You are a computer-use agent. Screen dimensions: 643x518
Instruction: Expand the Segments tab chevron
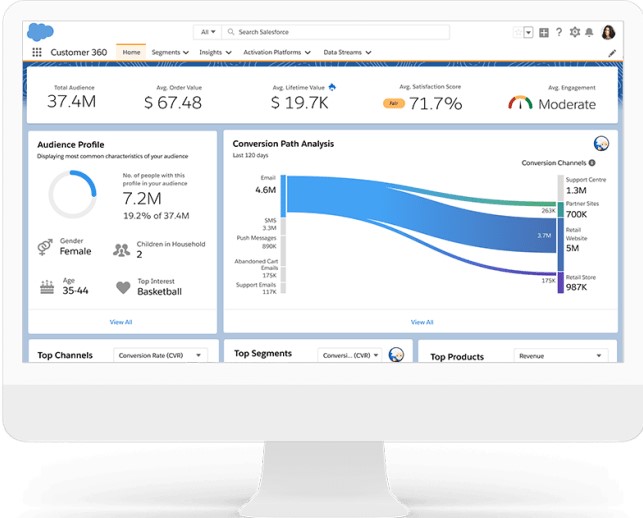pyautogui.click(x=186, y=52)
